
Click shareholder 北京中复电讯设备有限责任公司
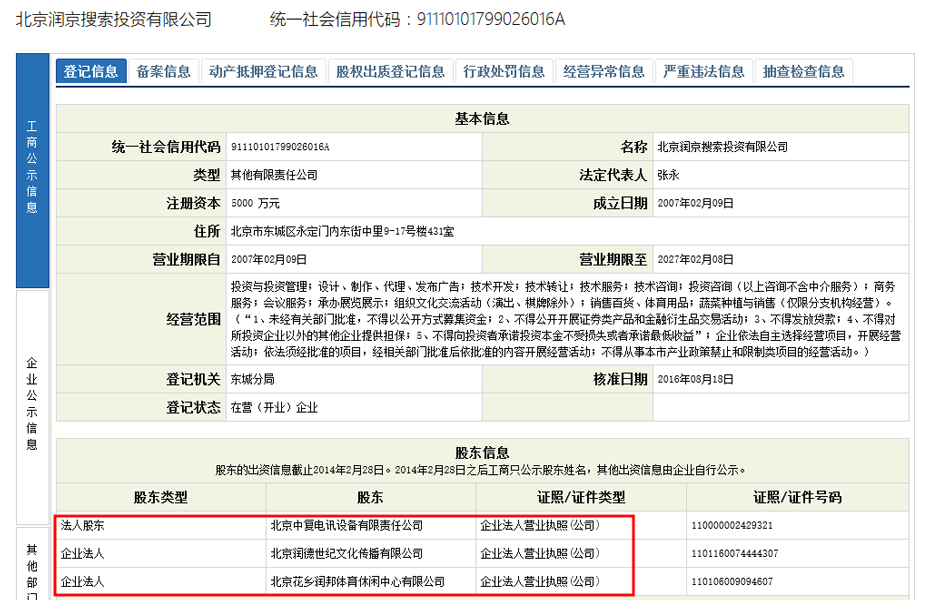[x=346, y=525]
